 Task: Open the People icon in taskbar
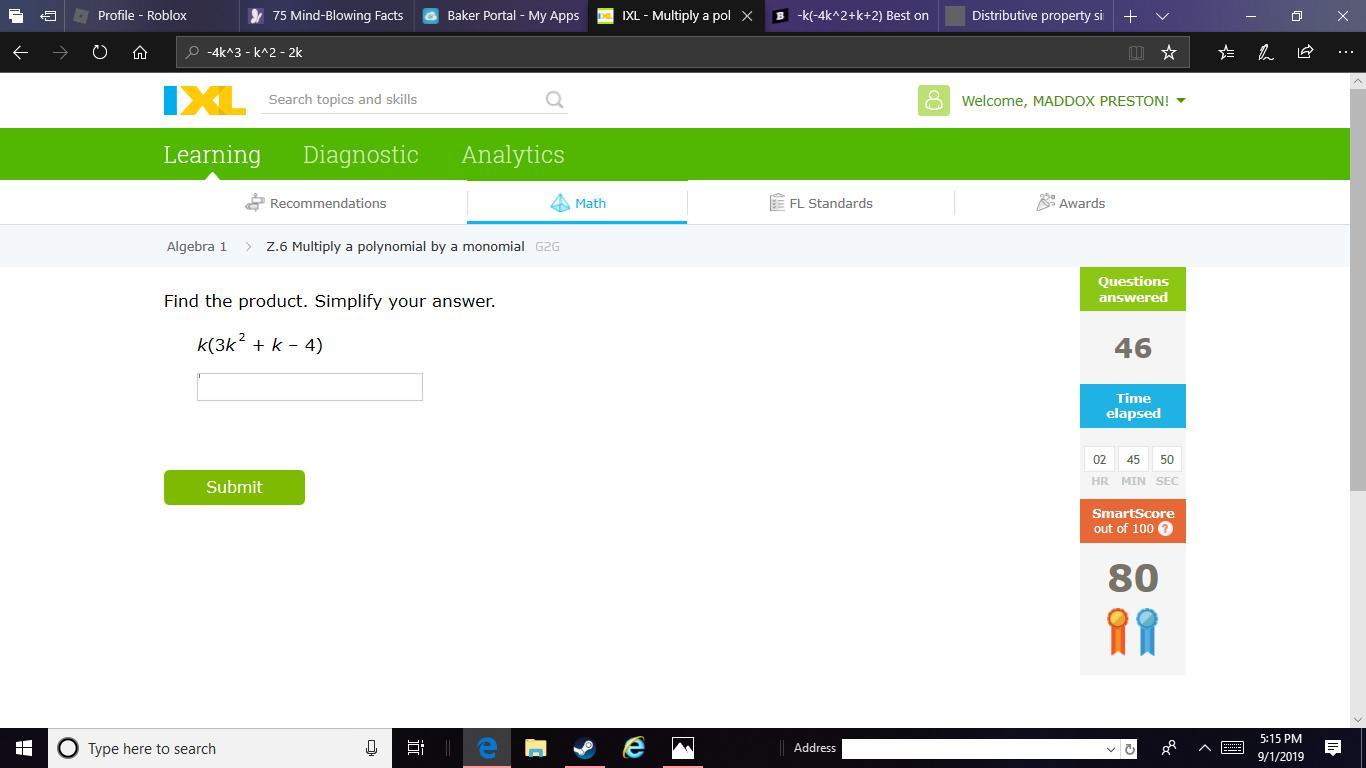[1168, 748]
